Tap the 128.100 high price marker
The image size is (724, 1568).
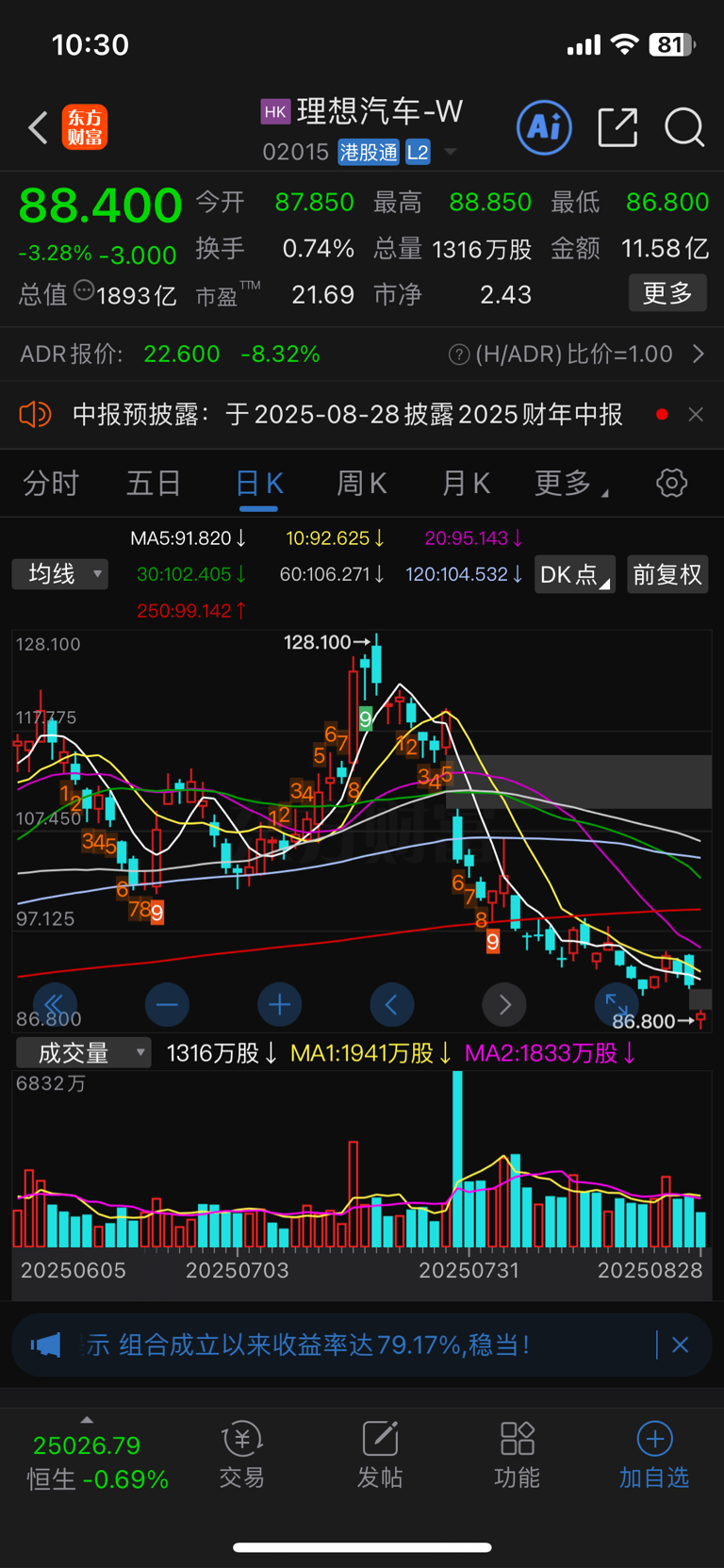click(327, 642)
